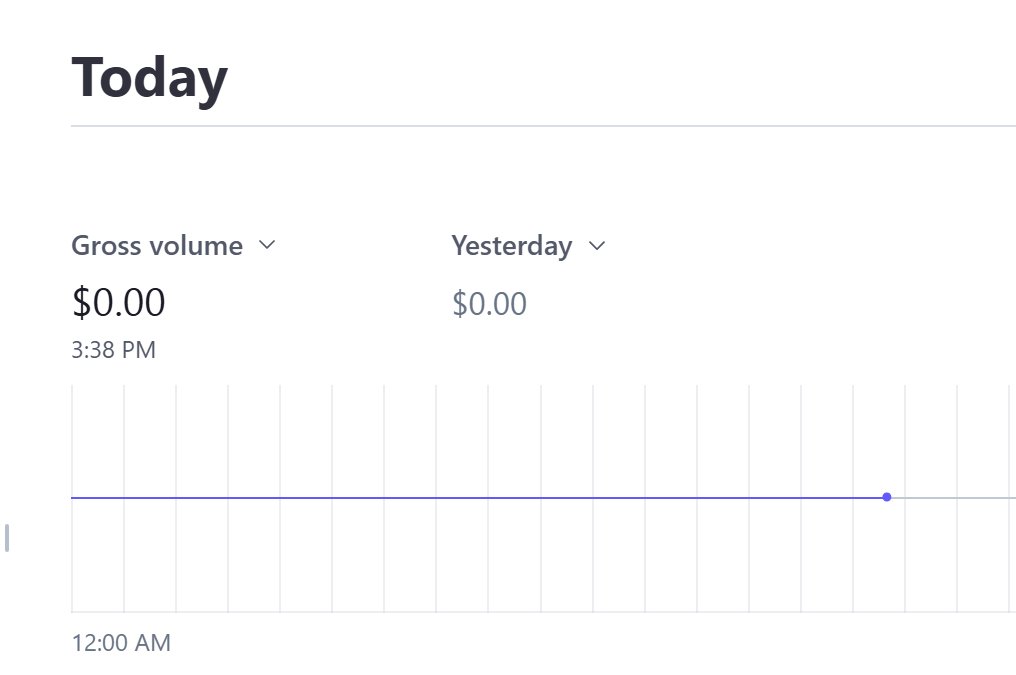Click the Today heading

[149, 78]
